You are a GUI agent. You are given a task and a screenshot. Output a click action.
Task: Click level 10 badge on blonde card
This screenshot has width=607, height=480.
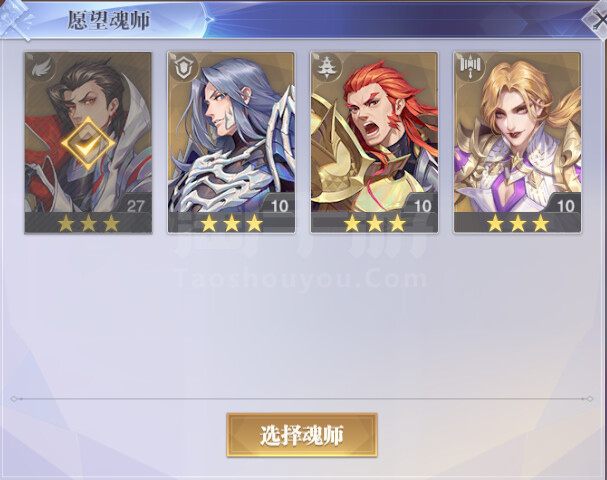[x=565, y=204]
